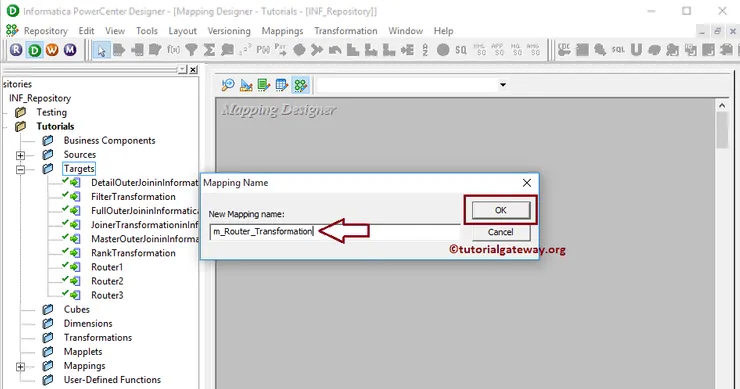Click the MQ SQ transformation icon

point(516,50)
